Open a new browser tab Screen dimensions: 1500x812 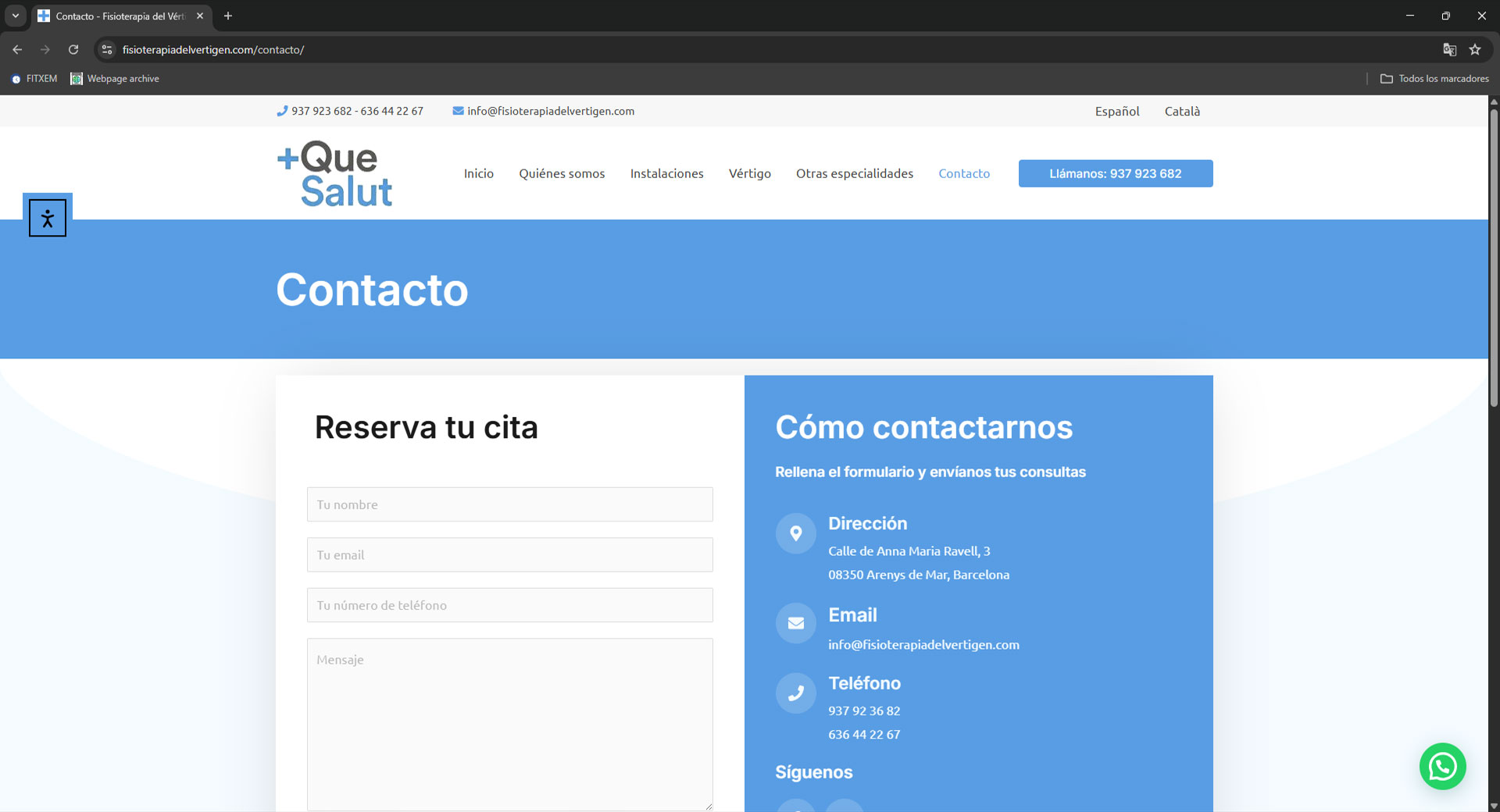[x=228, y=16]
